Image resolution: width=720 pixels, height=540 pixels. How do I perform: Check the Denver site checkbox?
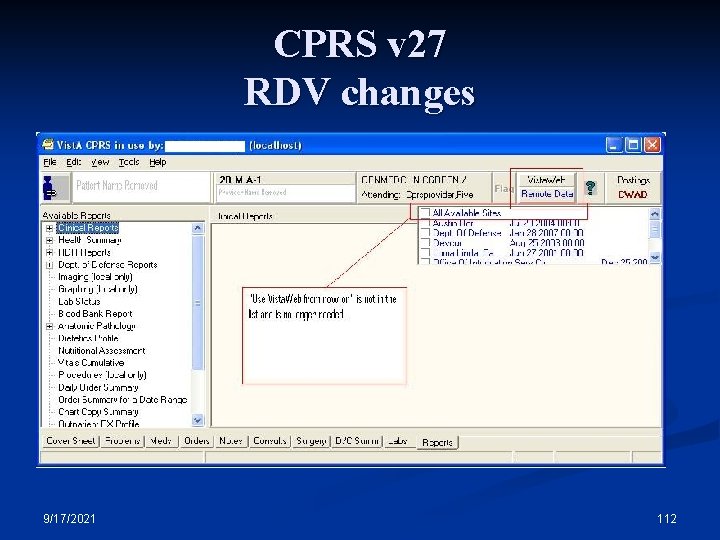(x=425, y=243)
